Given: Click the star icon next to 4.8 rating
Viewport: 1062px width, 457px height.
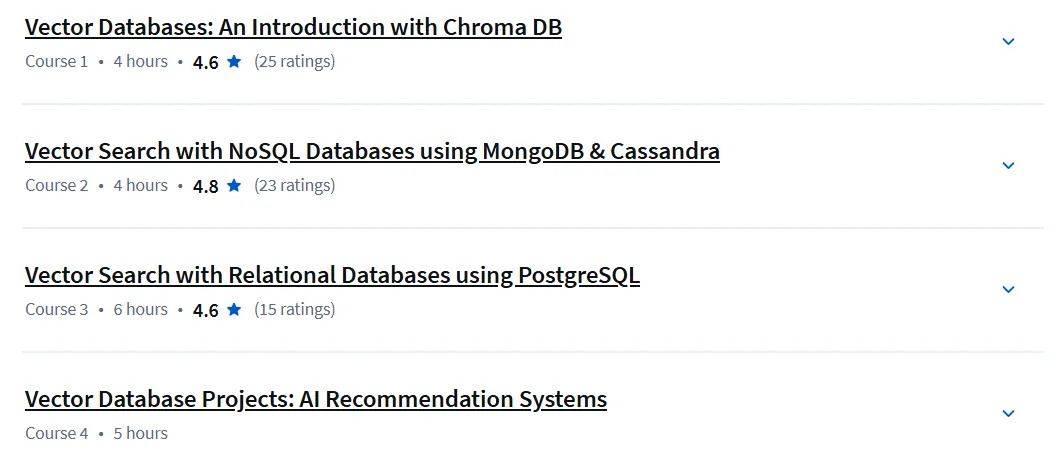Looking at the screenshot, I should [234, 186].
